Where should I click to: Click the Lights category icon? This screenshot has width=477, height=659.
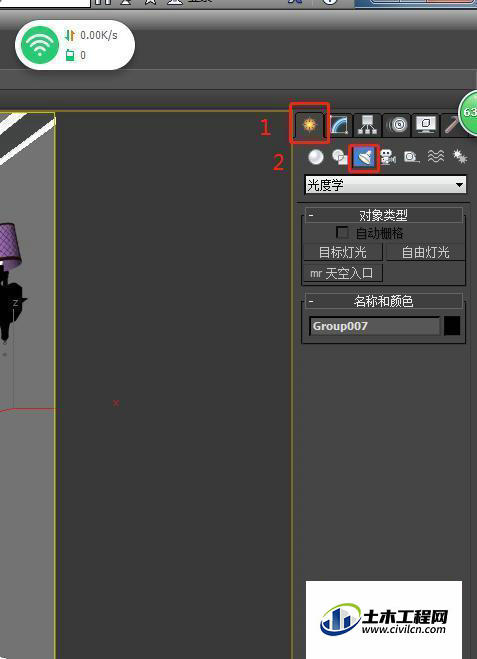point(364,157)
